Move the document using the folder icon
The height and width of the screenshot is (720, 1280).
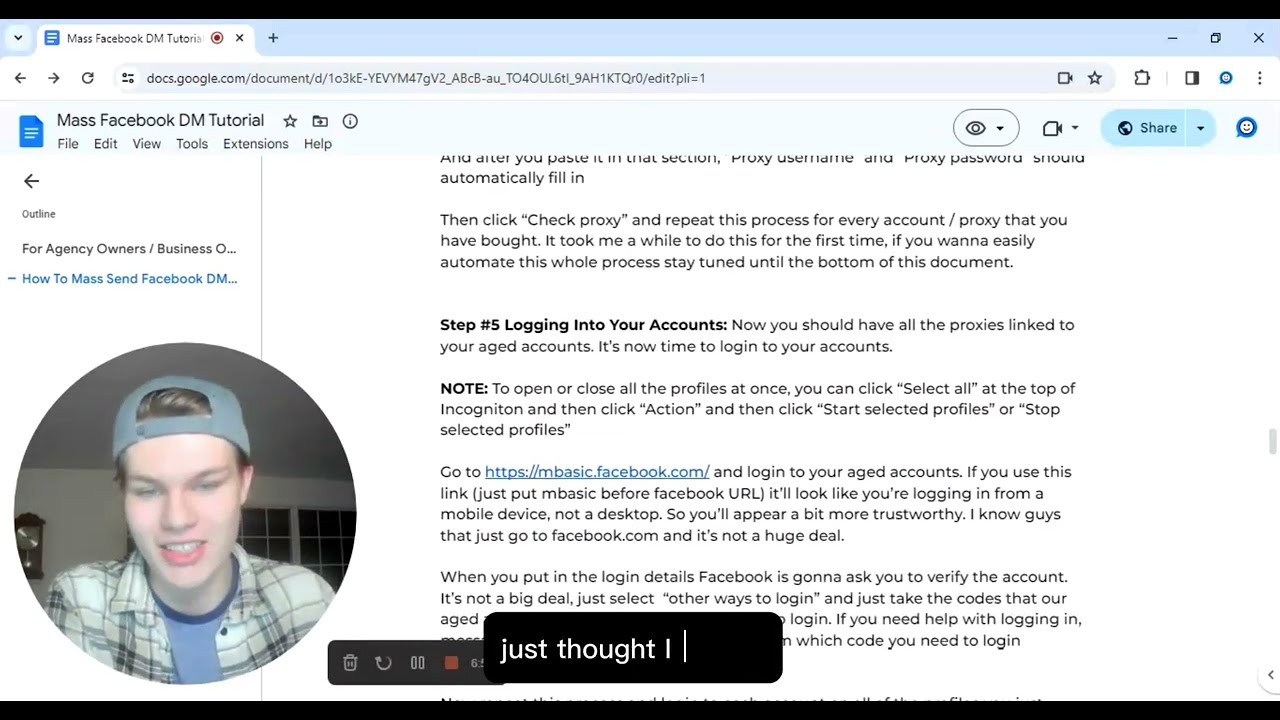point(320,121)
